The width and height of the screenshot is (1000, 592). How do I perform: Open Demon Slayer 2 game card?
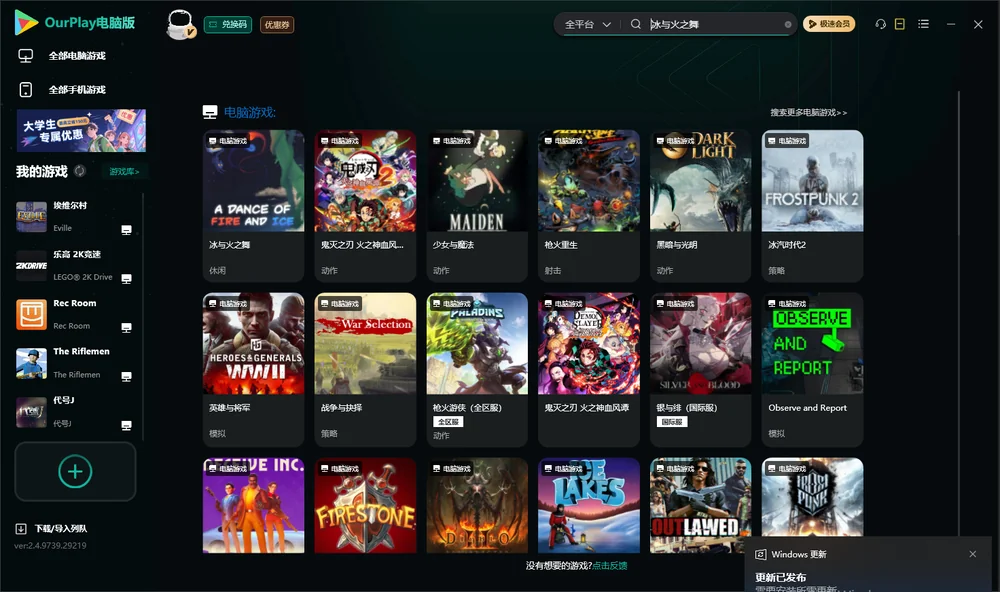tap(365, 205)
